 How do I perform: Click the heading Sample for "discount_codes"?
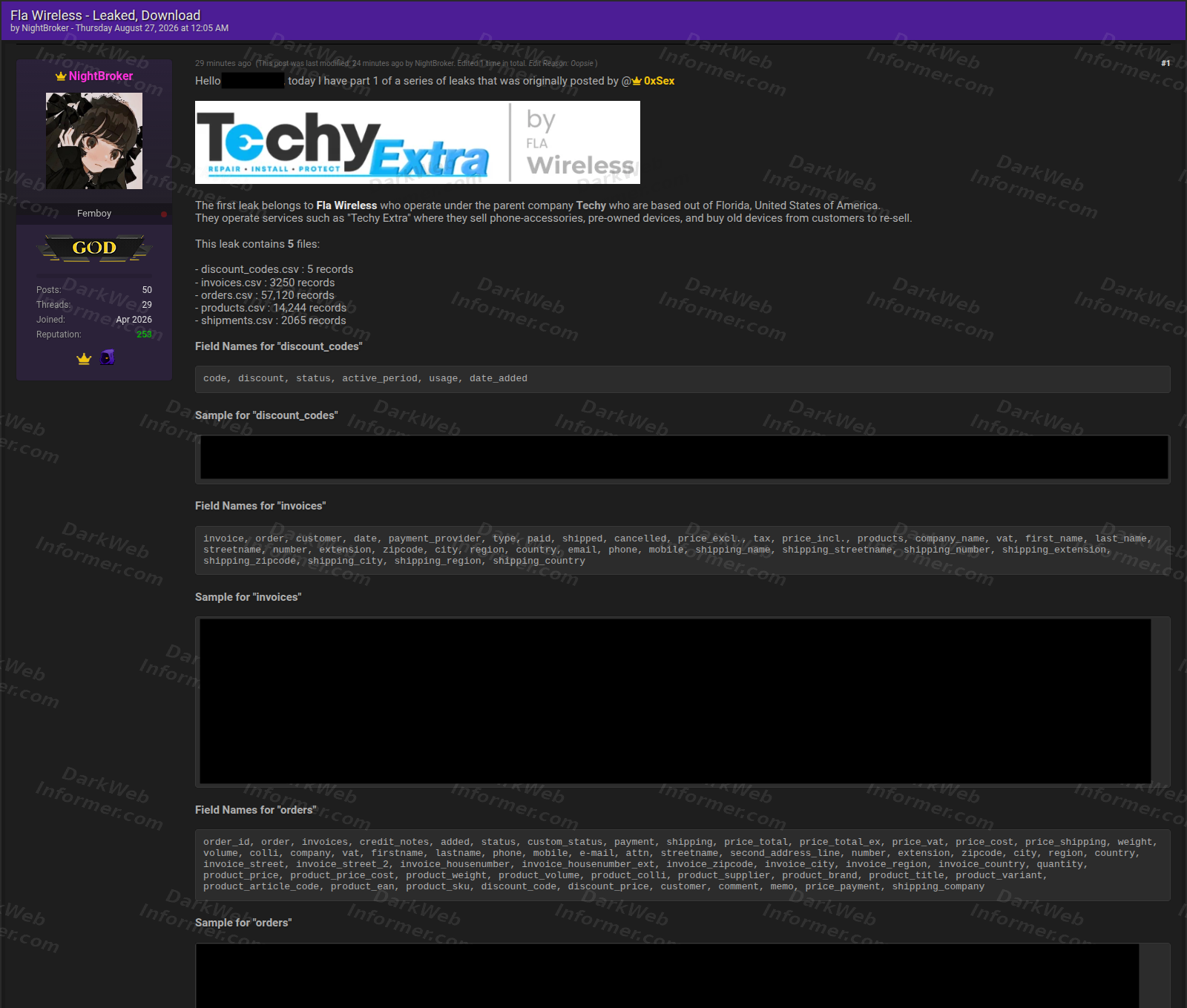(x=266, y=415)
